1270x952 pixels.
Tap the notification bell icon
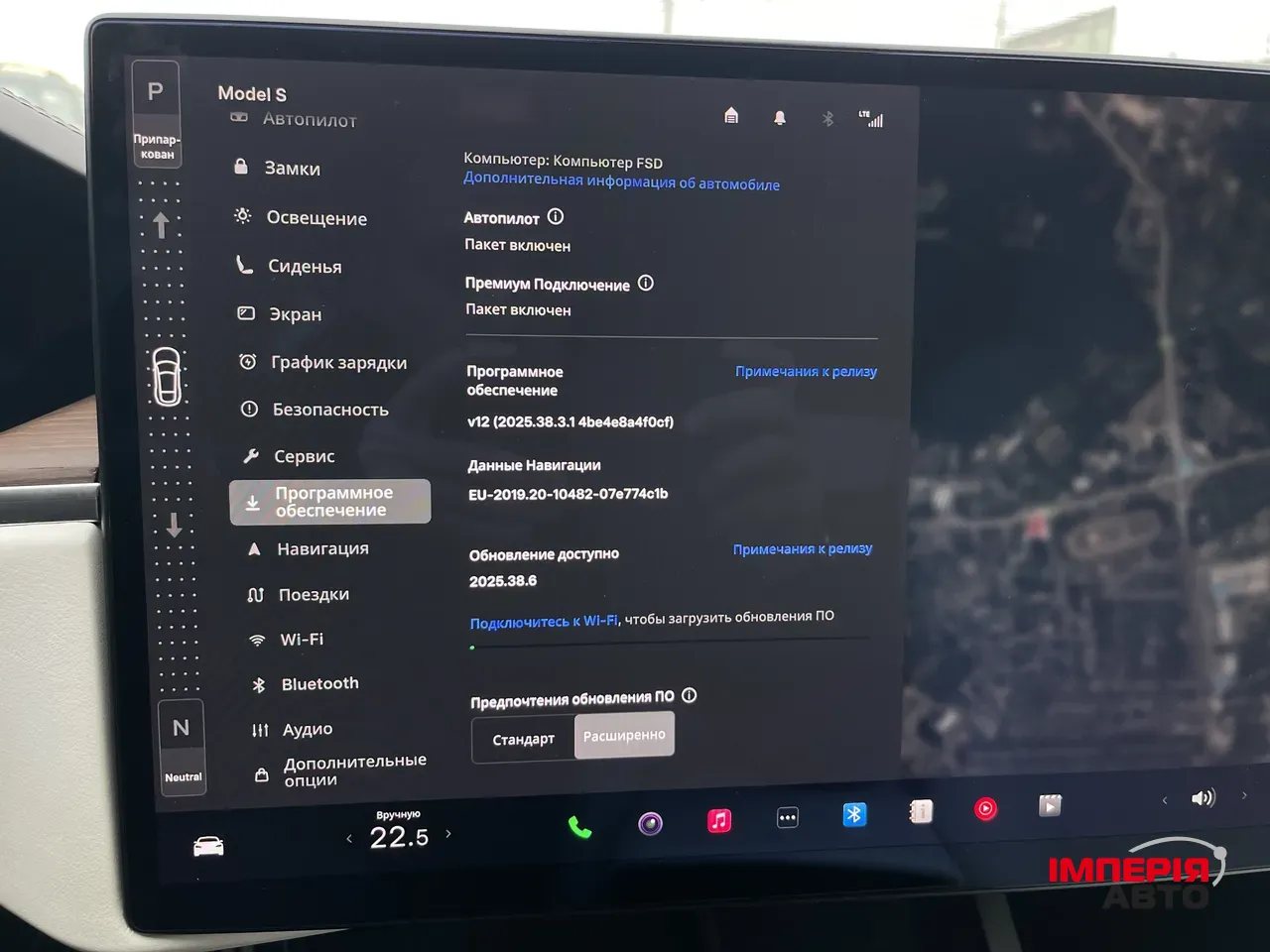point(780,118)
